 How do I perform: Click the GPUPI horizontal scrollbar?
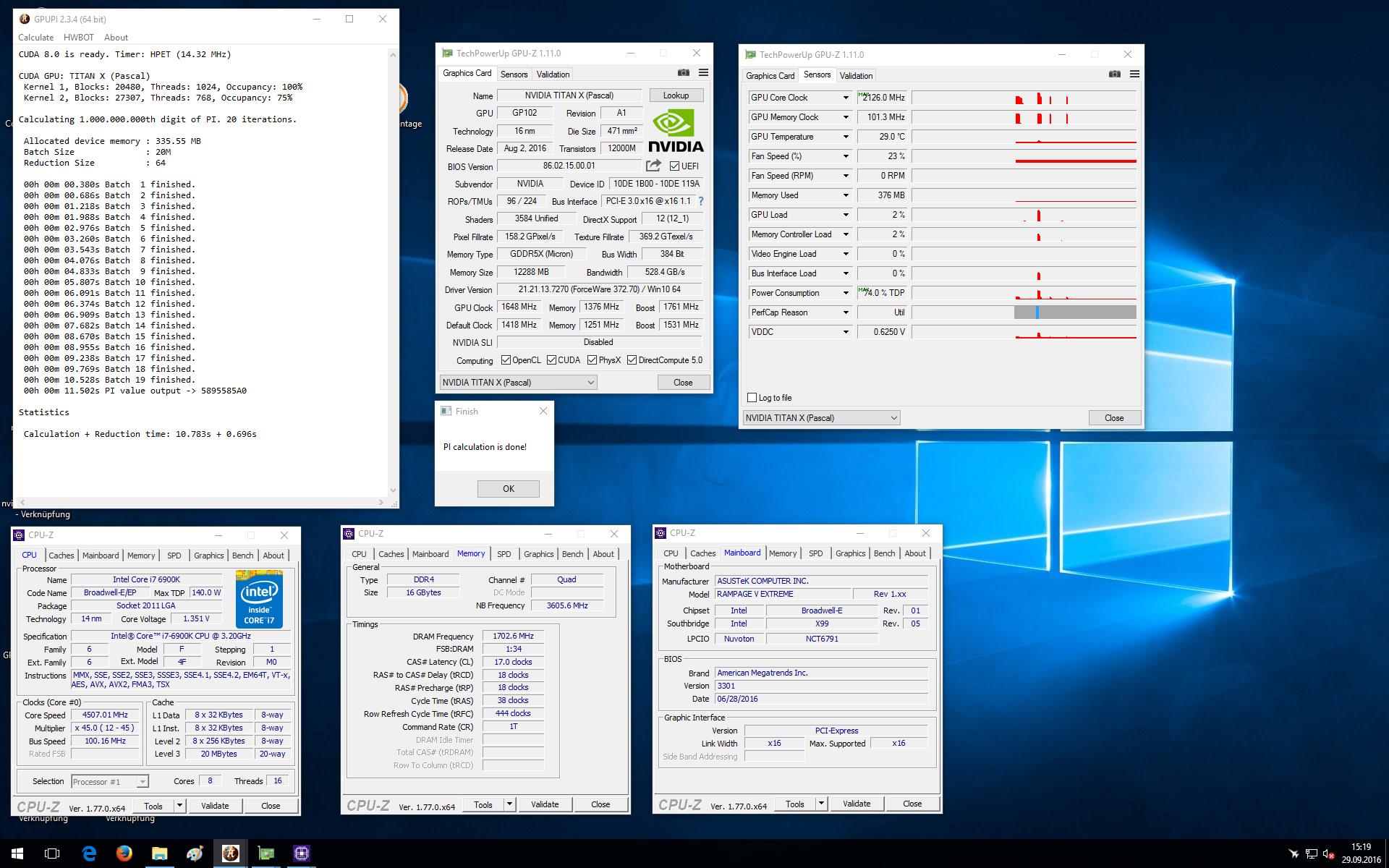(x=202, y=501)
